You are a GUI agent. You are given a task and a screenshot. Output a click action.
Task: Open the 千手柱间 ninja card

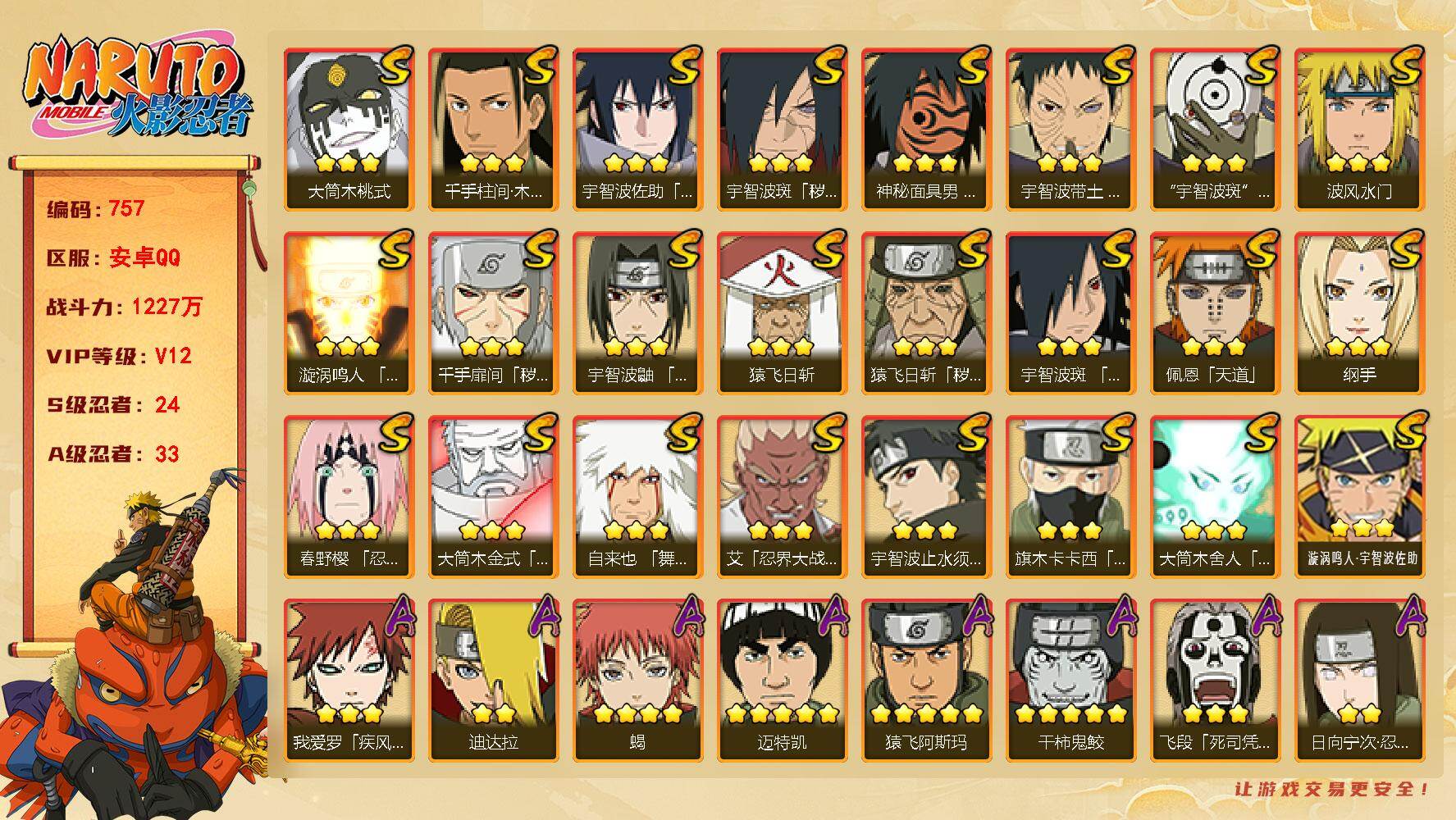point(493,130)
